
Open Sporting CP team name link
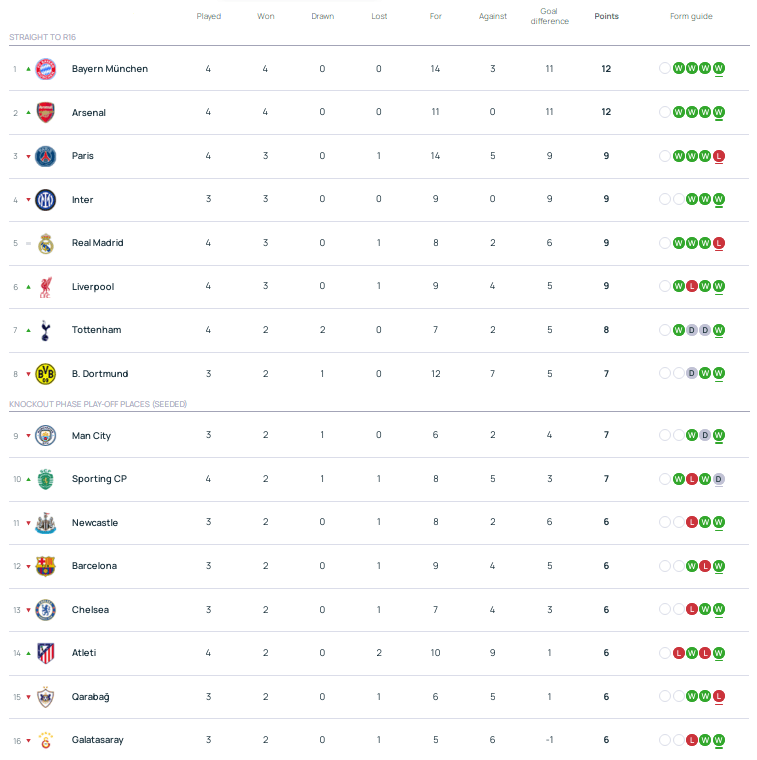click(x=99, y=479)
